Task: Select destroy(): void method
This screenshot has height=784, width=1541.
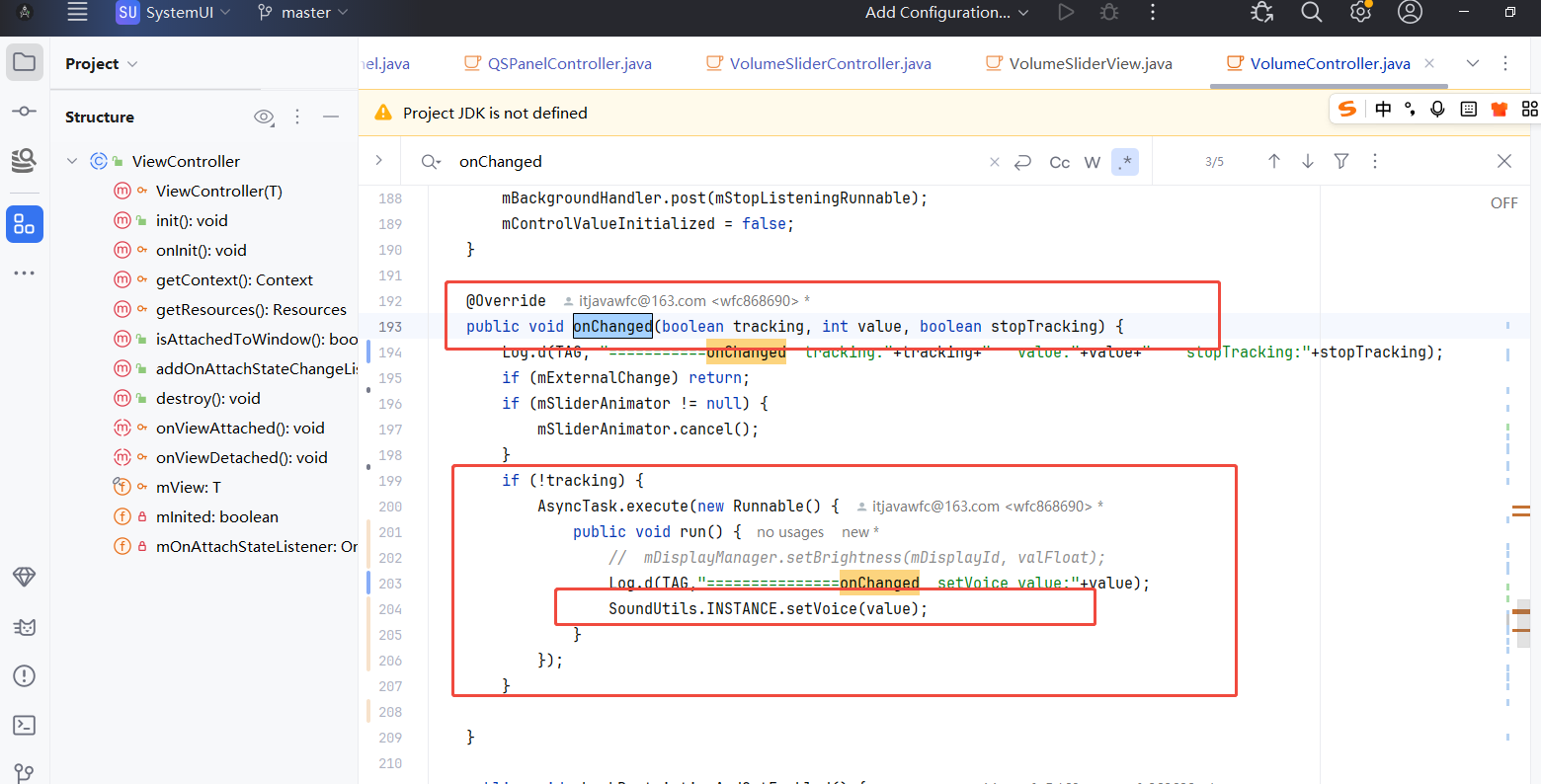Action: click(x=208, y=398)
